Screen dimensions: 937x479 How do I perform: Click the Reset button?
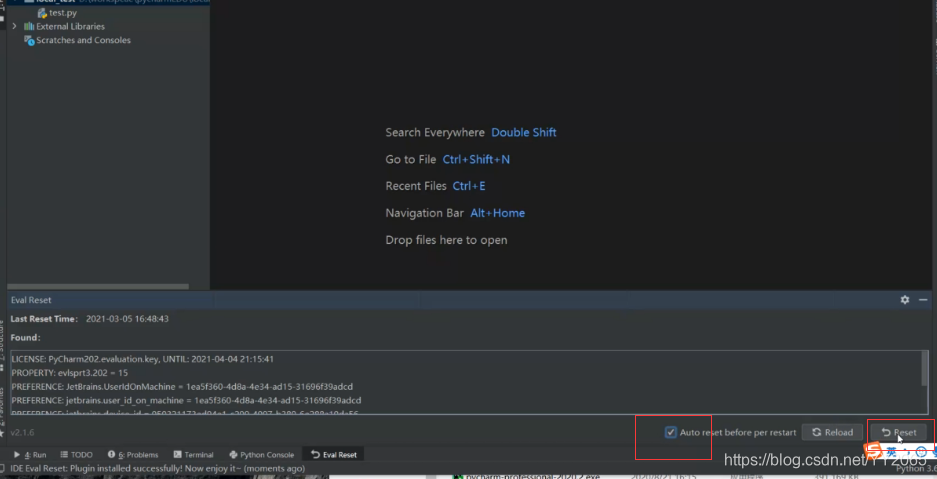pos(898,432)
